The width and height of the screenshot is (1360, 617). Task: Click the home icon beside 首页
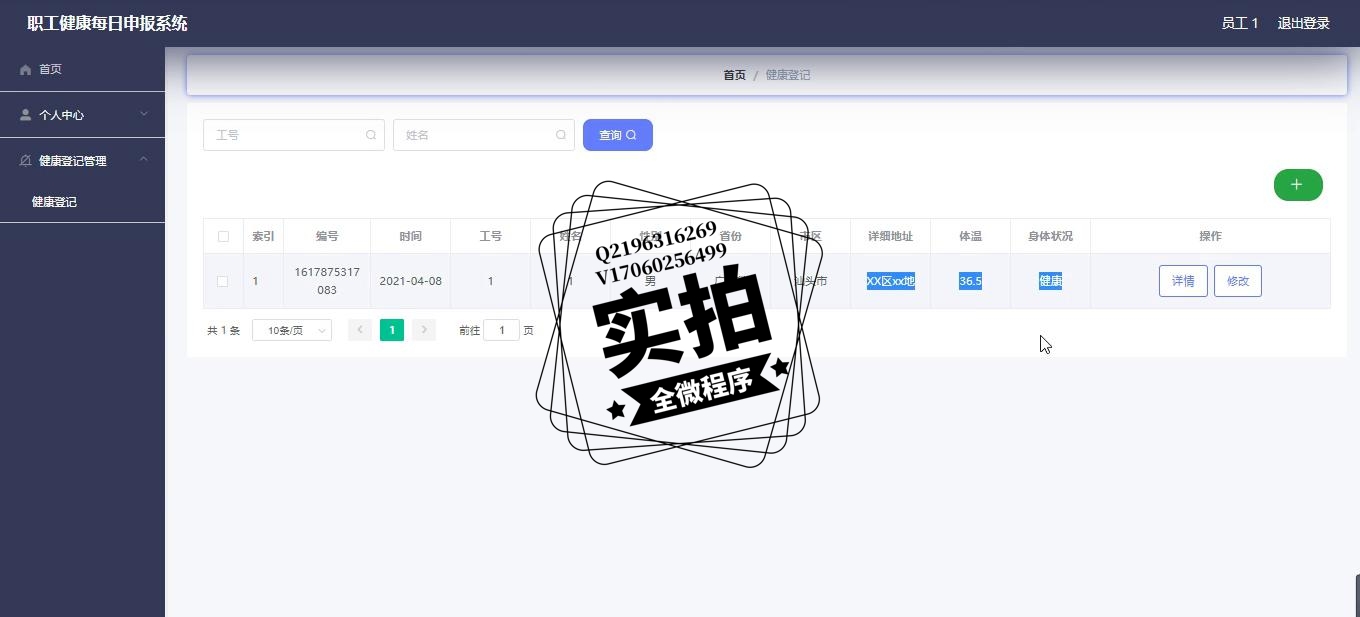click(x=26, y=70)
